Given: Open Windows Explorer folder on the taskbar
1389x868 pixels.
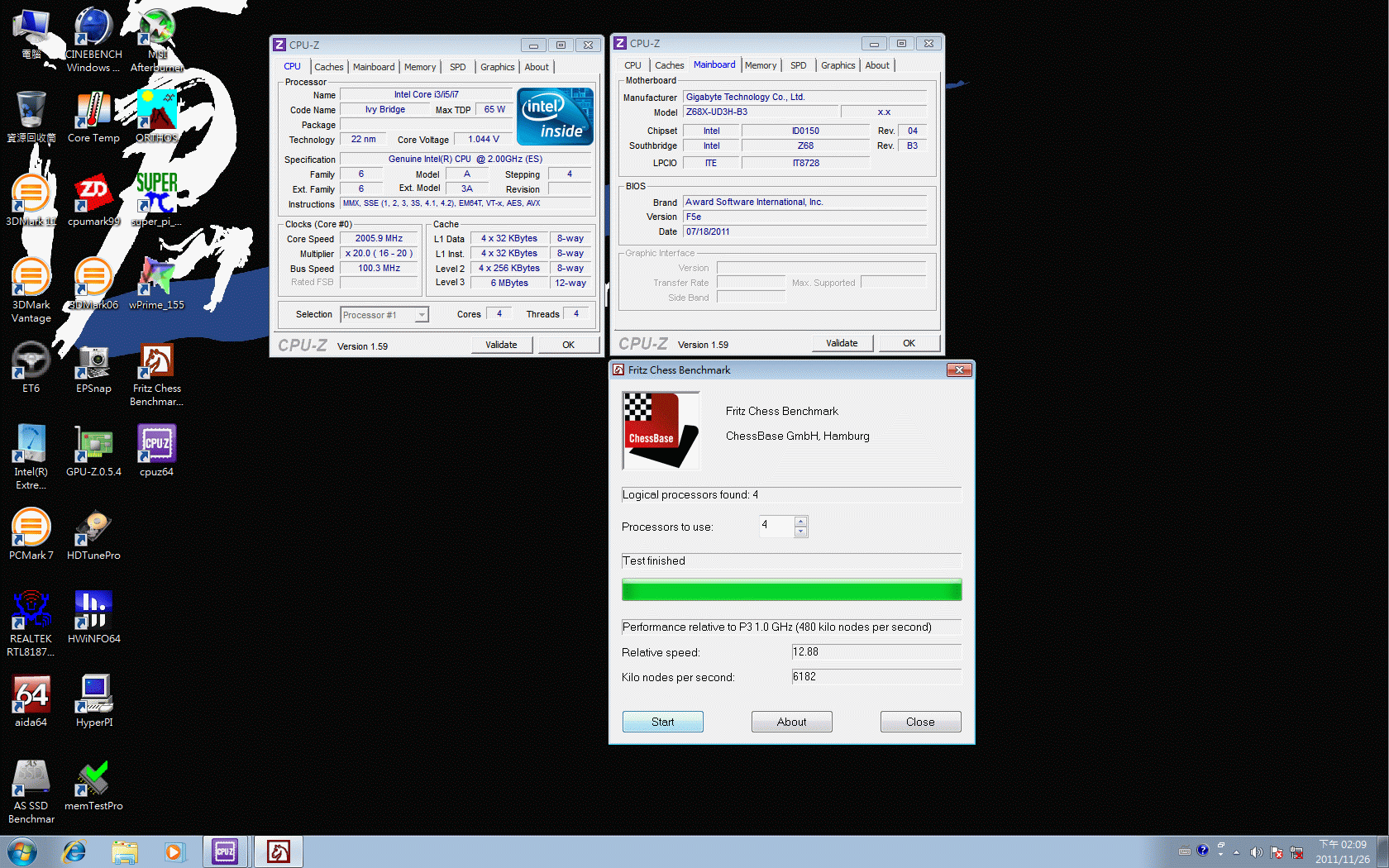Looking at the screenshot, I should pos(125,851).
